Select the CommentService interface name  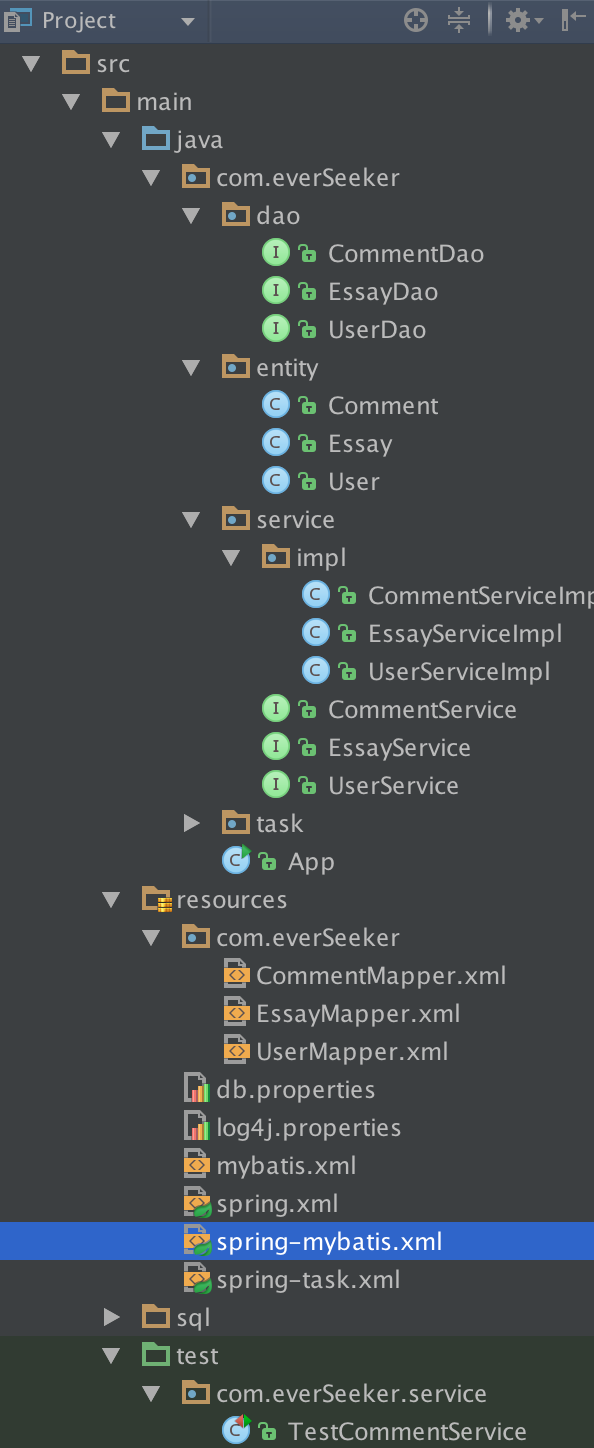(x=422, y=710)
